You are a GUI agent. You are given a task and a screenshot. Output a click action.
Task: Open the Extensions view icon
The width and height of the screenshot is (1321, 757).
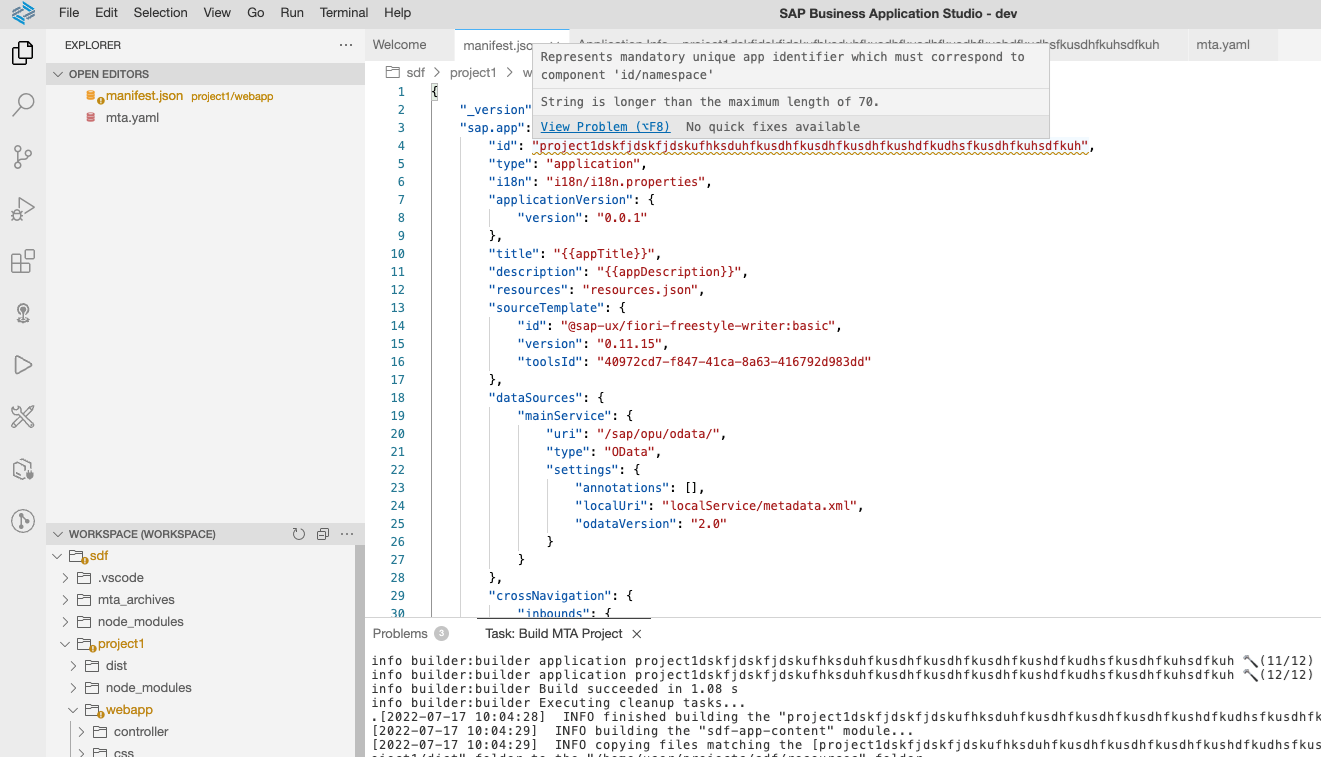pos(23,261)
